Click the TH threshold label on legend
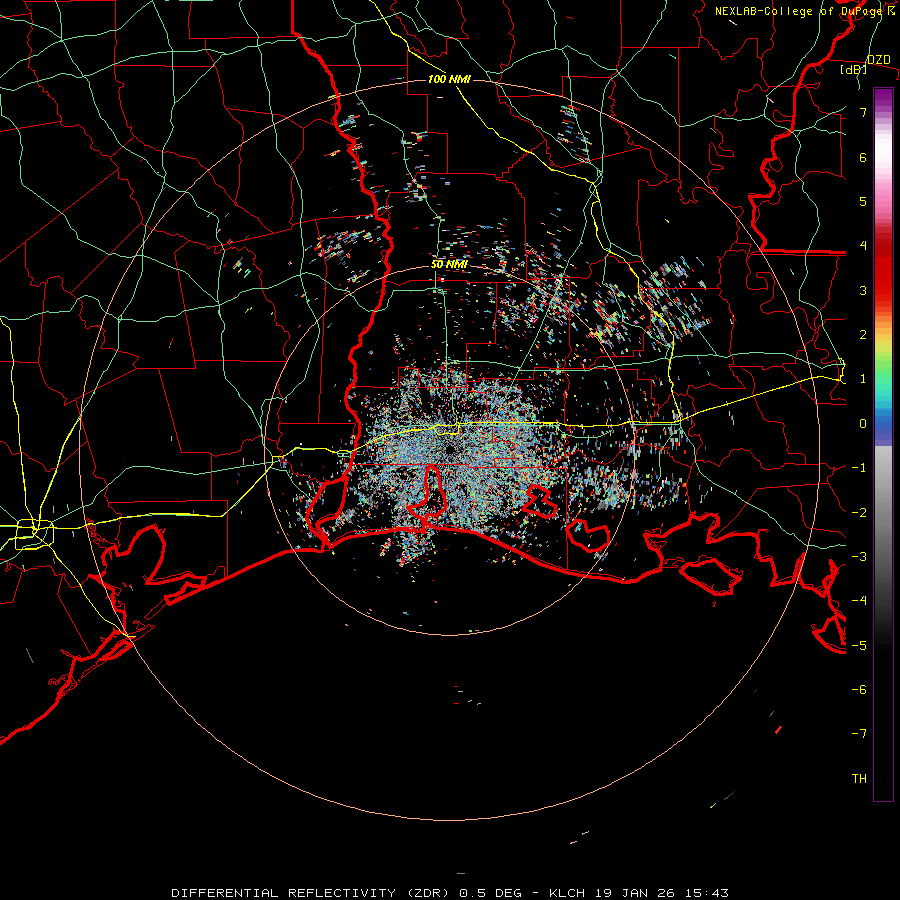Viewport: 900px width, 900px height. [859, 779]
